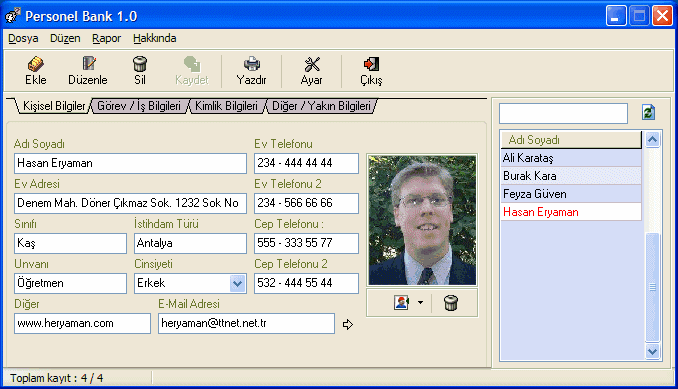This screenshot has width=678, height=389.
Task: Switch to the Kimlik Bilgileri tab
Action: tap(226, 106)
